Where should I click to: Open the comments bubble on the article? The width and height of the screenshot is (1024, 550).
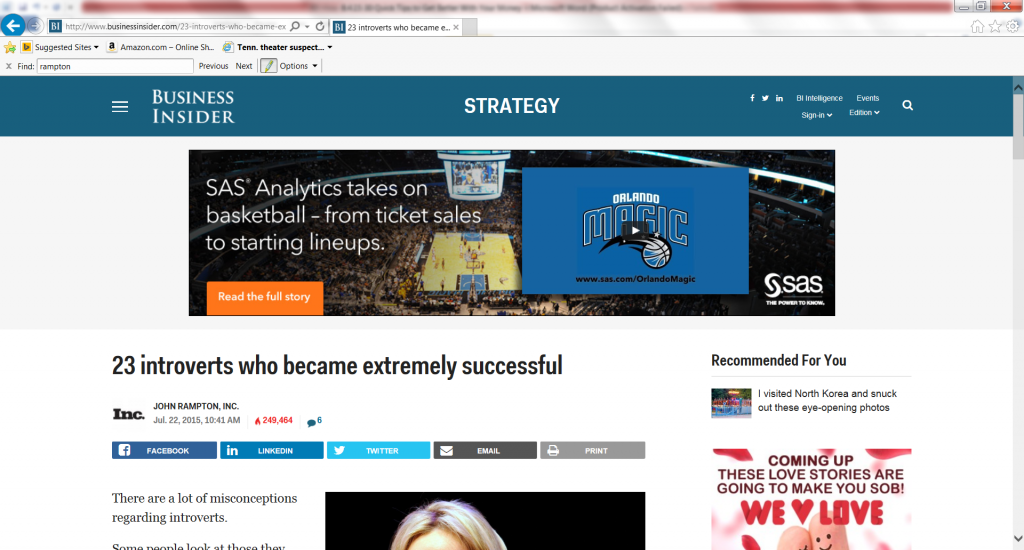click(314, 421)
